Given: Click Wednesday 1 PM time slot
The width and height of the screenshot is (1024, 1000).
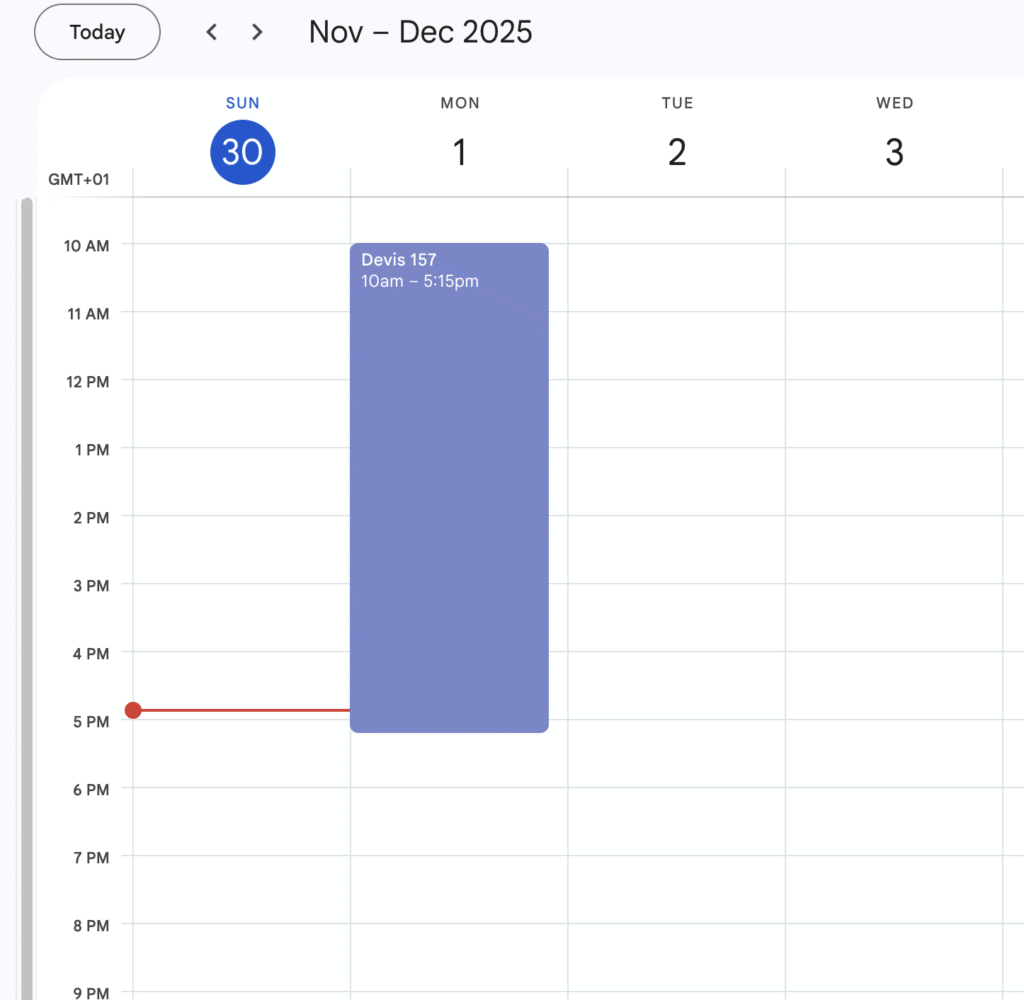Looking at the screenshot, I should pos(894,481).
